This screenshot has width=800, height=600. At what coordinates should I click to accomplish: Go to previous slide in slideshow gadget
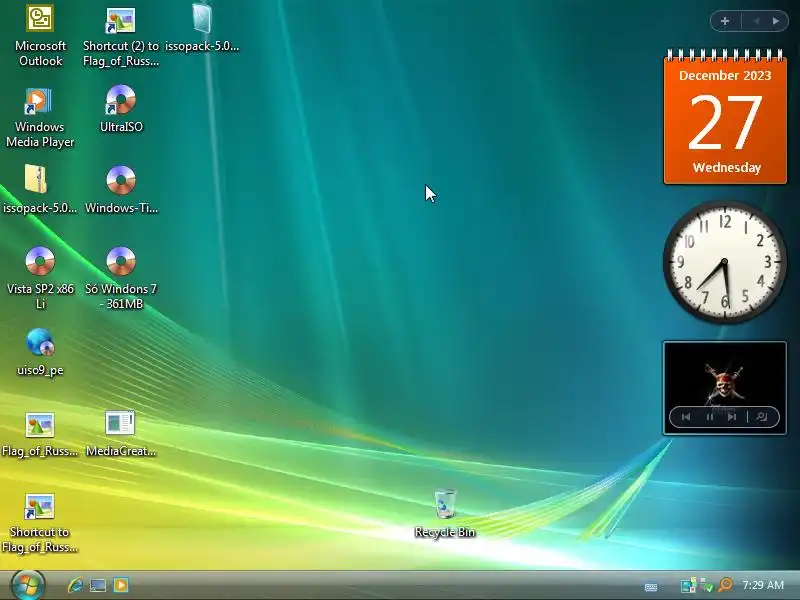click(x=686, y=417)
